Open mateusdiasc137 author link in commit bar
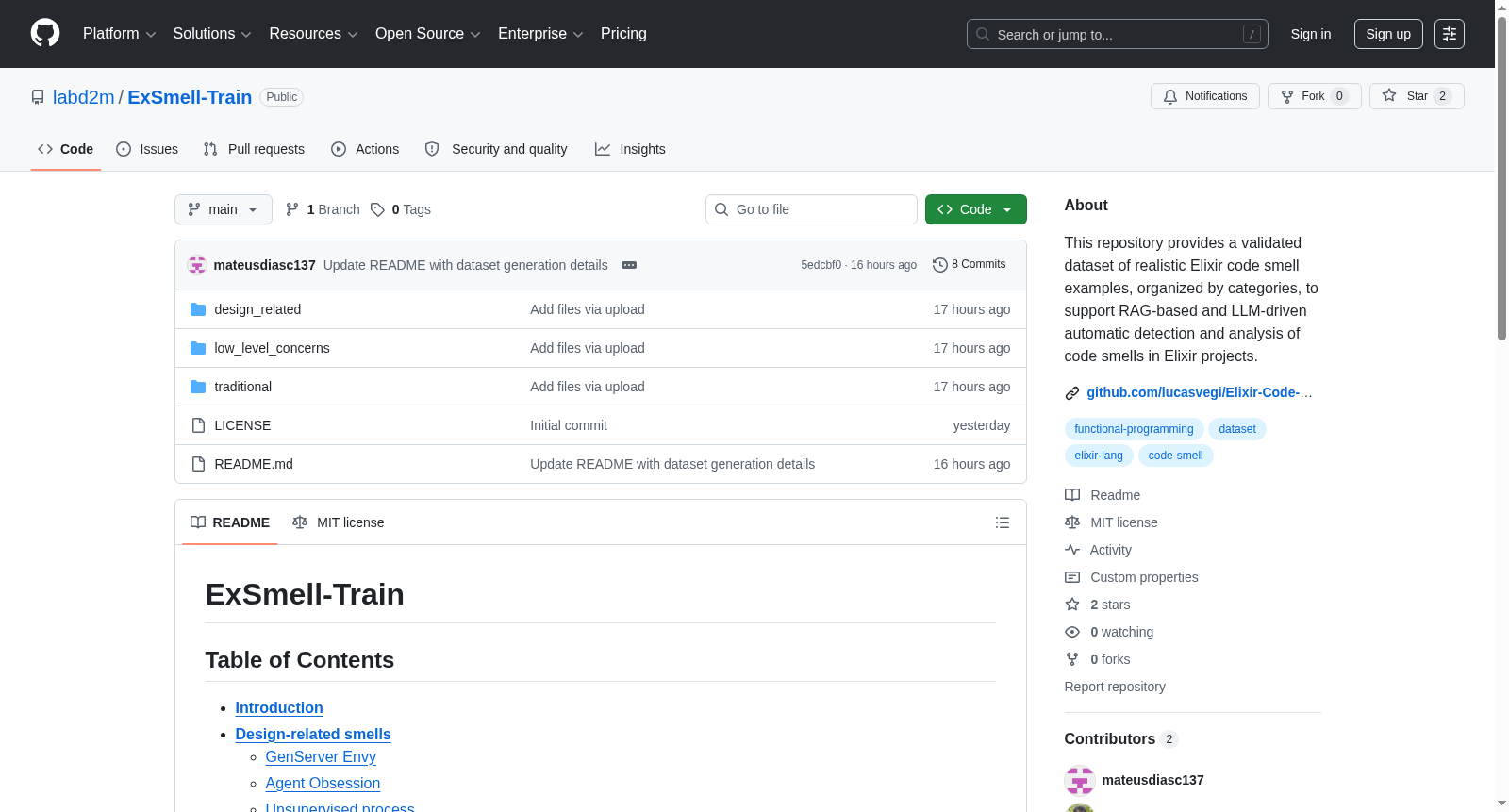 pyautogui.click(x=265, y=265)
